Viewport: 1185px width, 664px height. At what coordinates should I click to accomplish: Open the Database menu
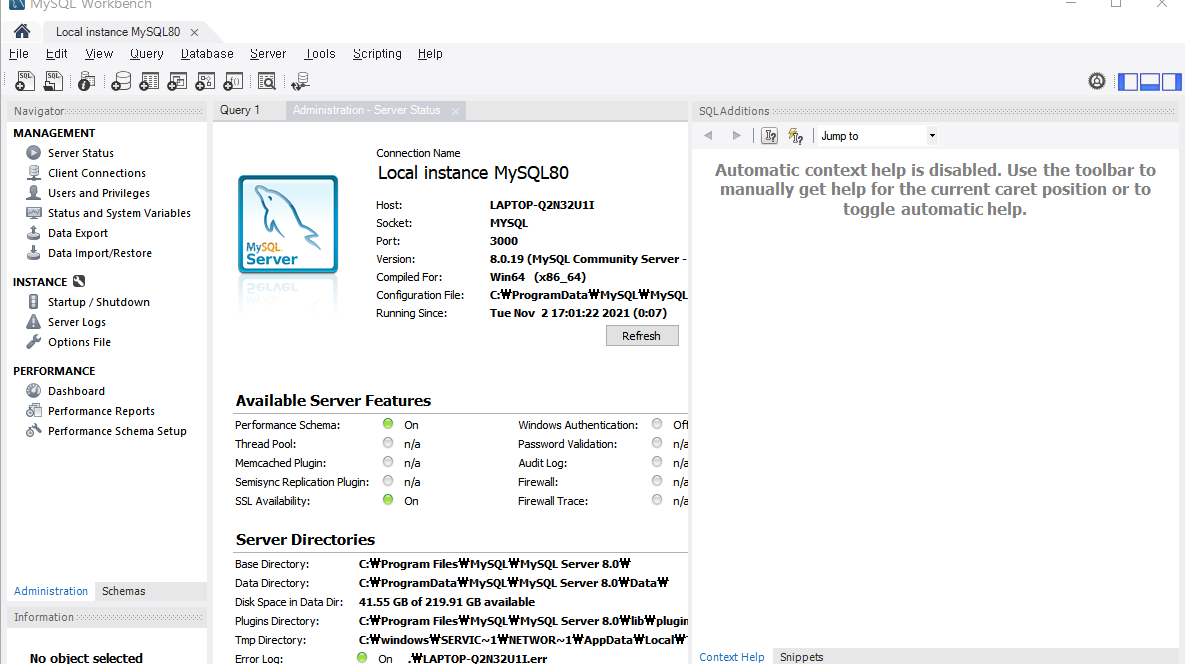click(x=207, y=54)
